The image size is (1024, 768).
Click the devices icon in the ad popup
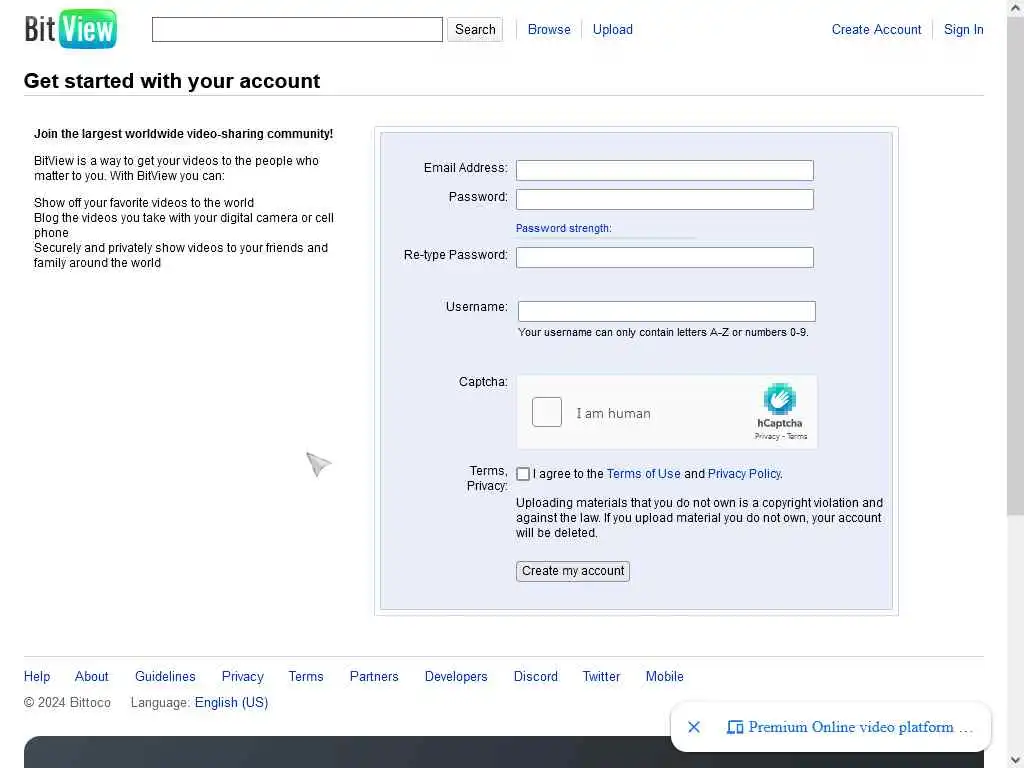click(x=735, y=727)
